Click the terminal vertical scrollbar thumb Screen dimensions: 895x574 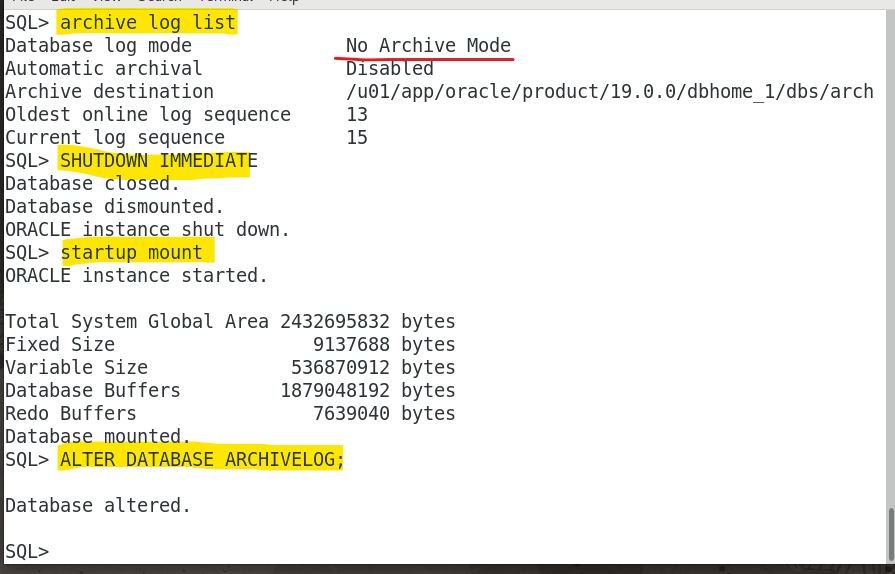(891, 533)
